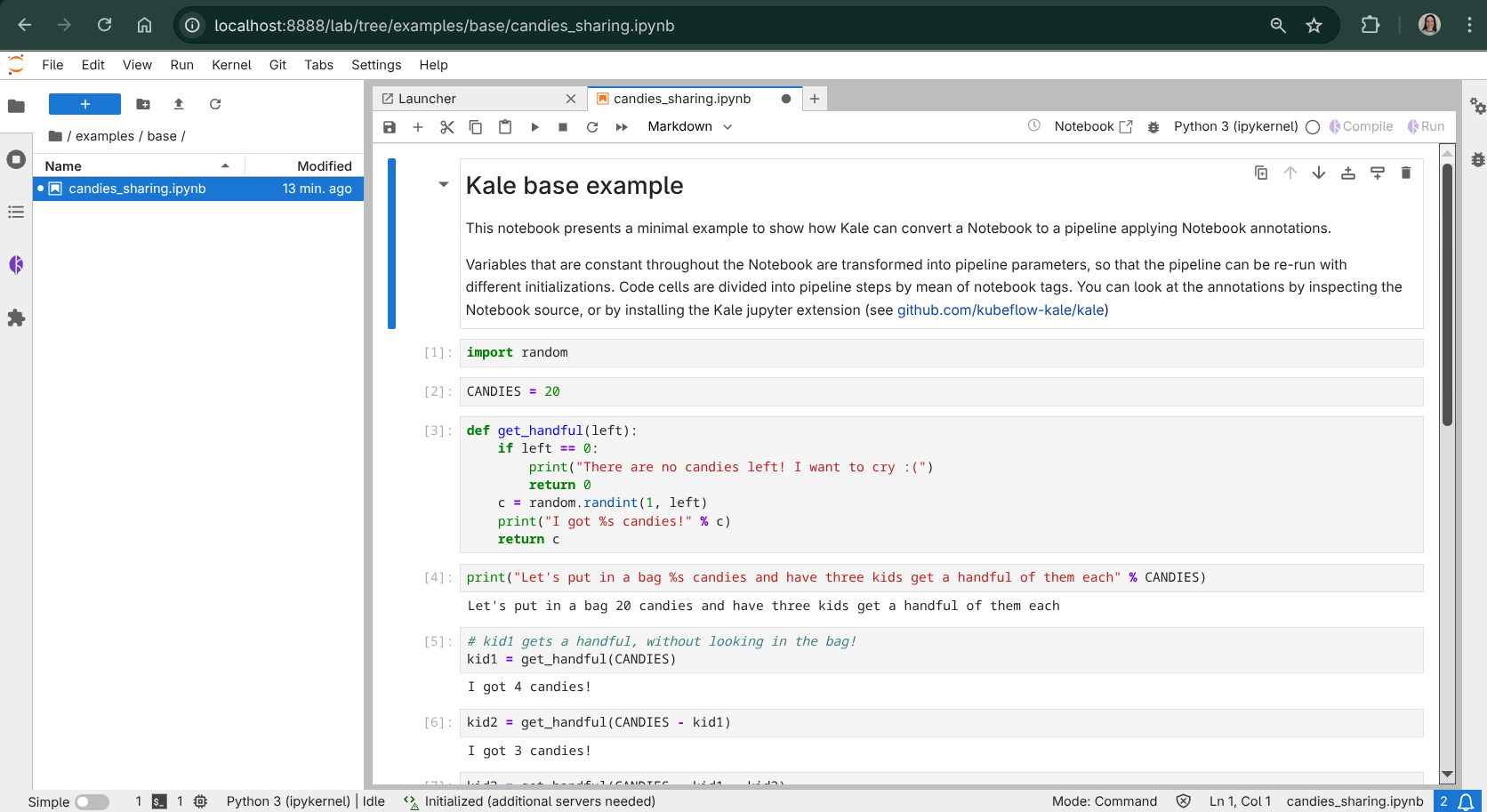Image resolution: width=1487 pixels, height=812 pixels.
Task: Save the notebook with the floppy disk icon
Action: [x=390, y=127]
